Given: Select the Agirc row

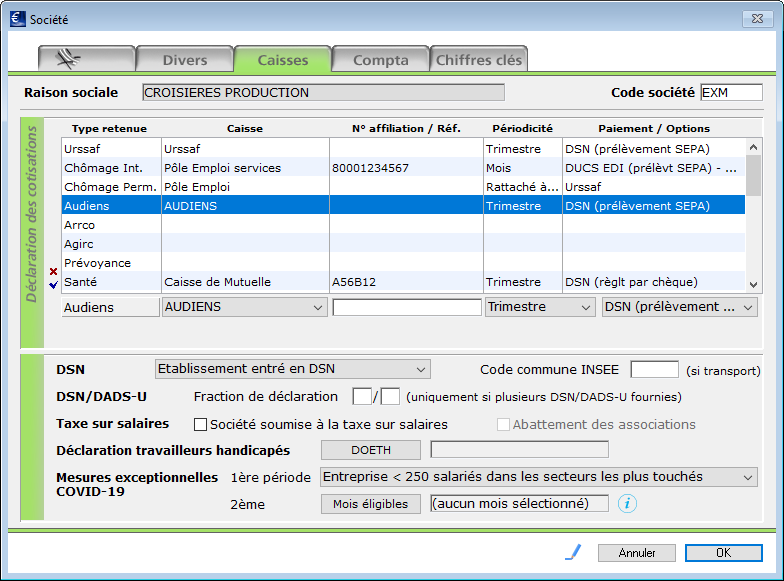Looking at the screenshot, I should [x=404, y=244].
